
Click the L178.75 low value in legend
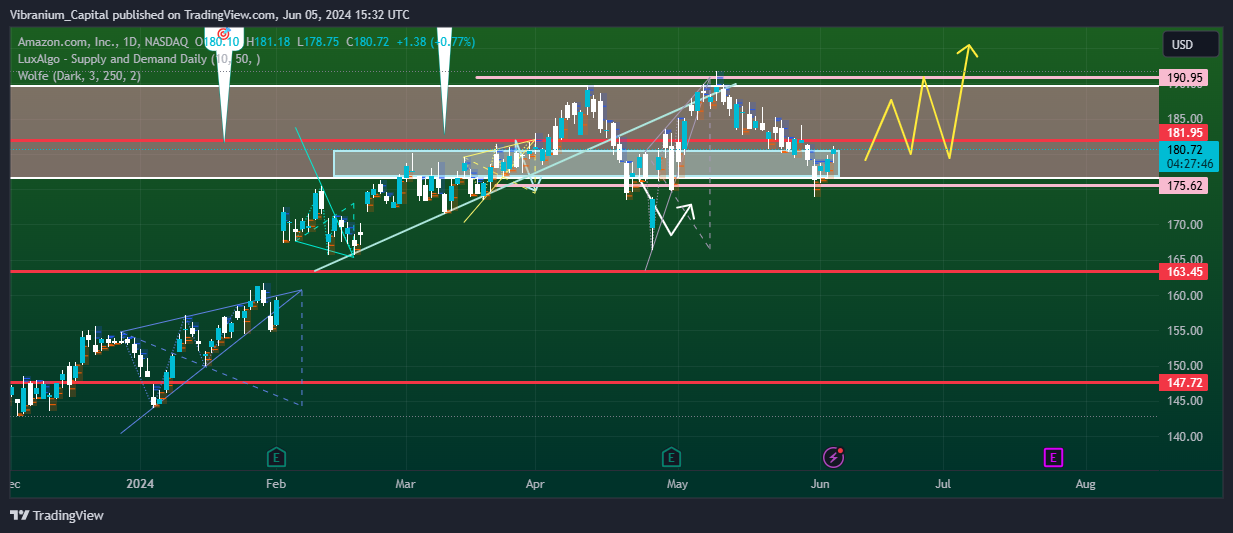319,42
